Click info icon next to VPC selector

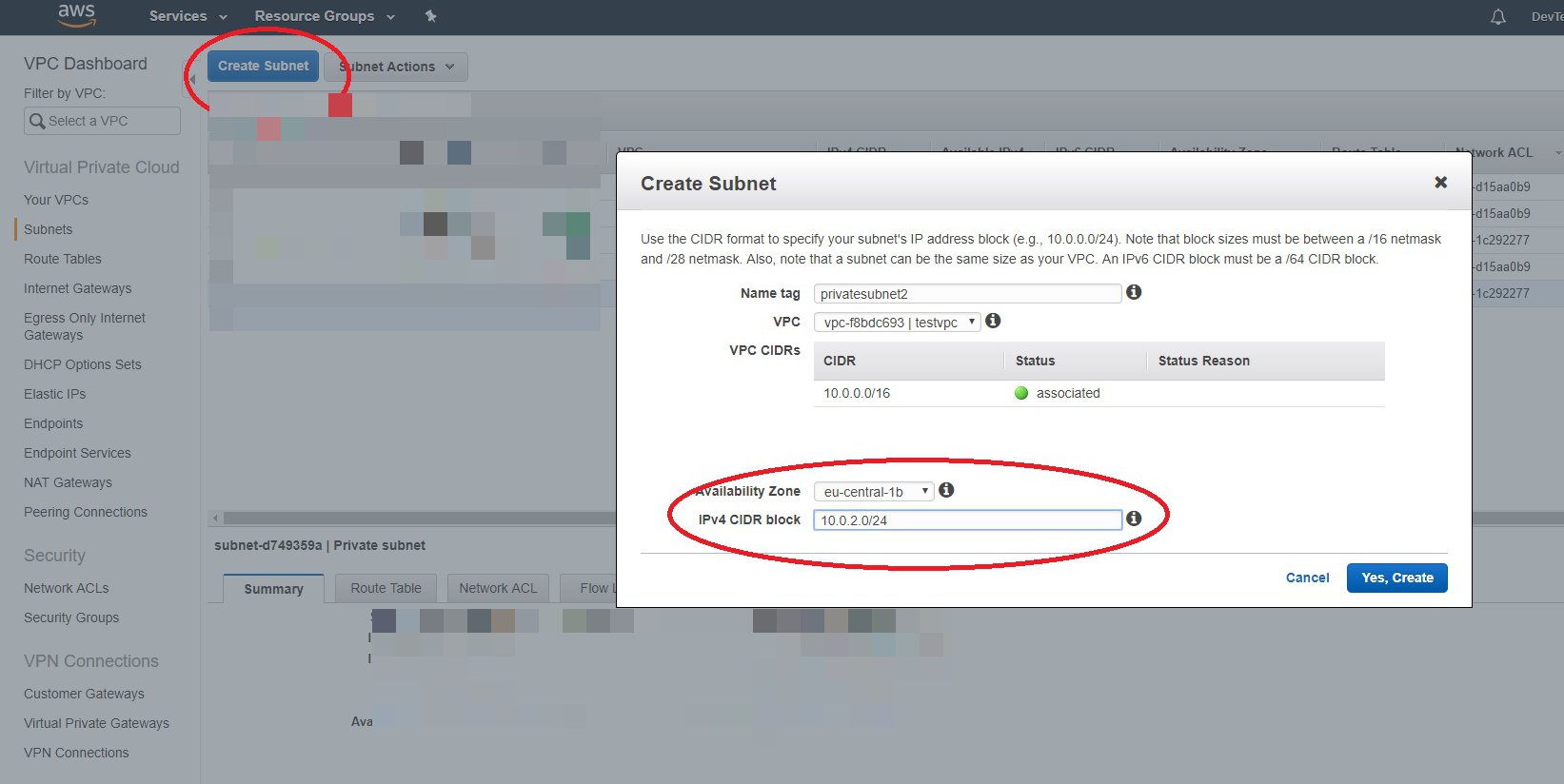point(993,321)
